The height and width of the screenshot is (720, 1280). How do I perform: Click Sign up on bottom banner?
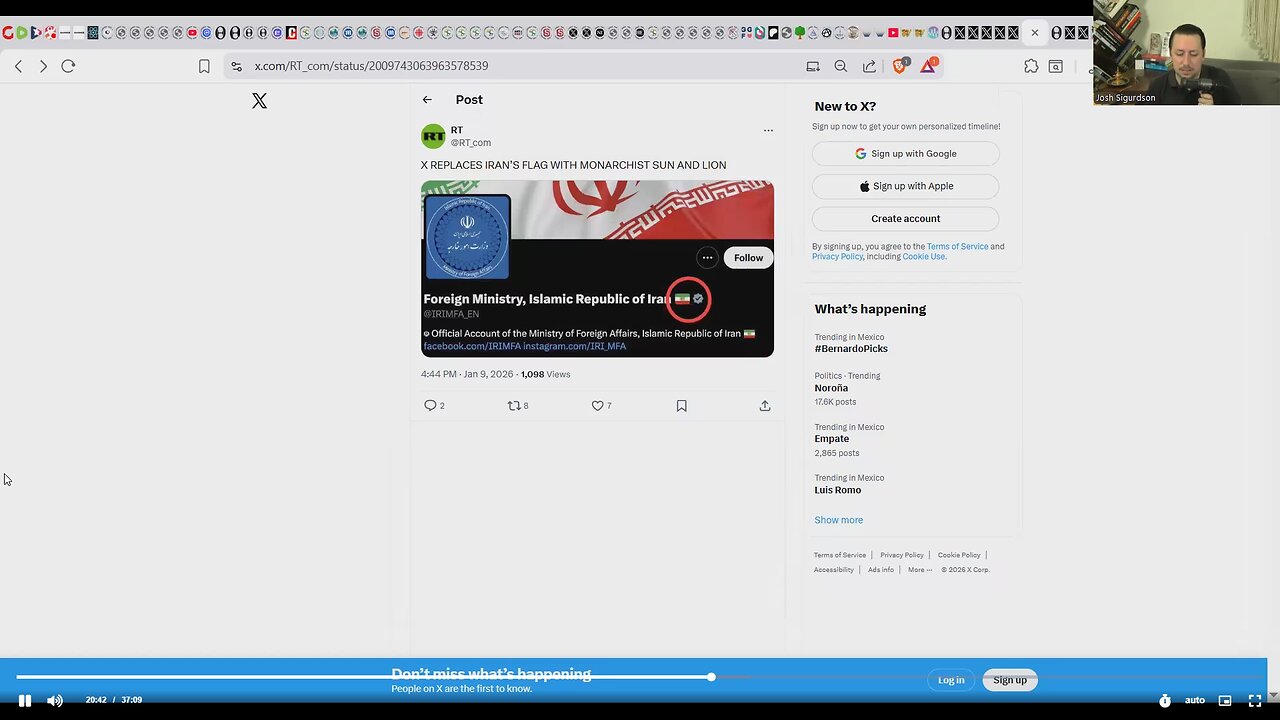(1010, 680)
